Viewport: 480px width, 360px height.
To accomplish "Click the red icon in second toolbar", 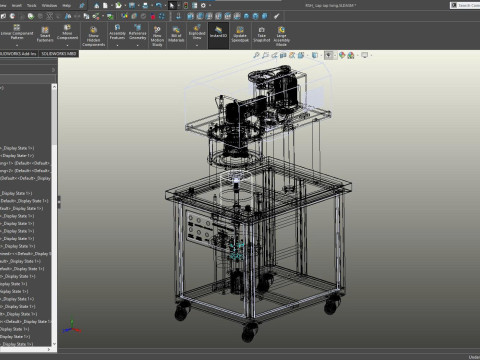I will 153,16.
